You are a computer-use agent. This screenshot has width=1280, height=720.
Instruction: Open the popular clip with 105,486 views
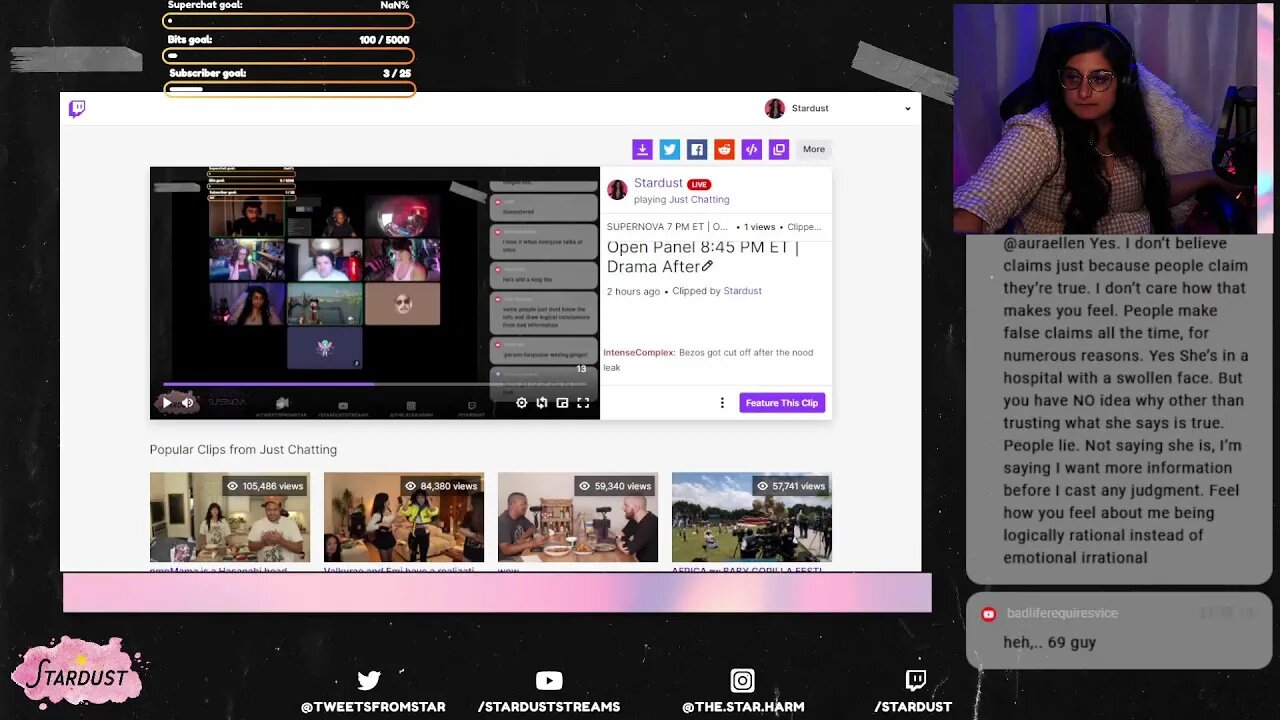tap(230, 517)
